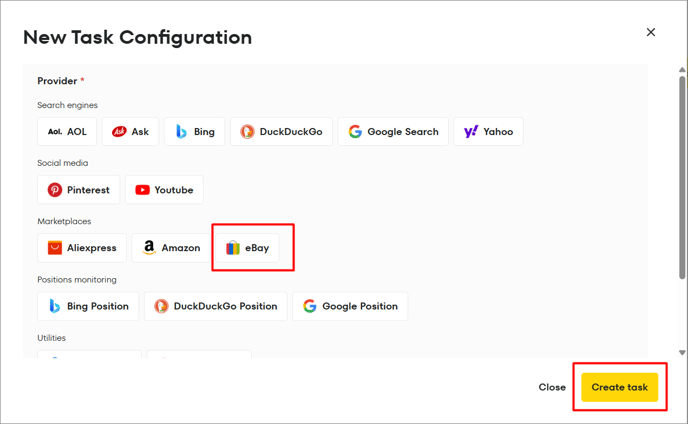Close the dialog with the X icon
This screenshot has width=688, height=424.
click(x=651, y=32)
